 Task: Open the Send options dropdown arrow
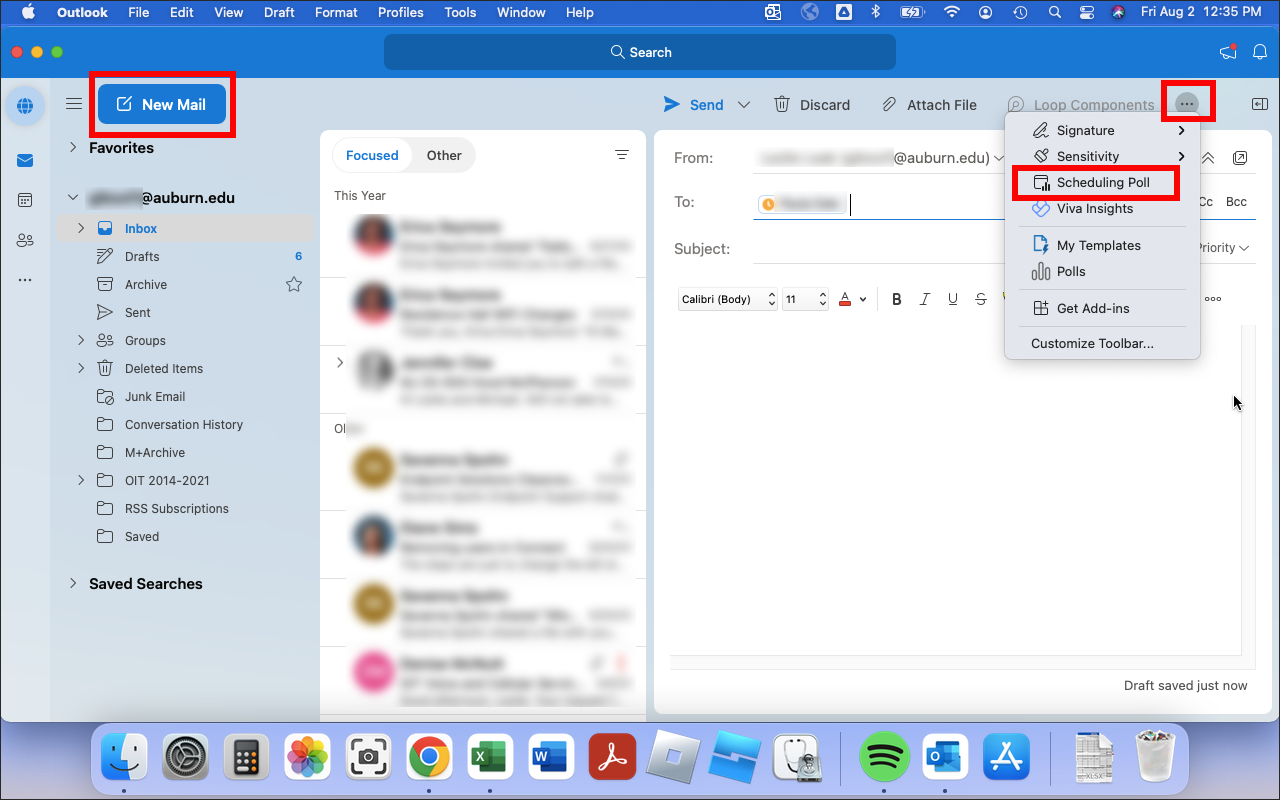744,105
